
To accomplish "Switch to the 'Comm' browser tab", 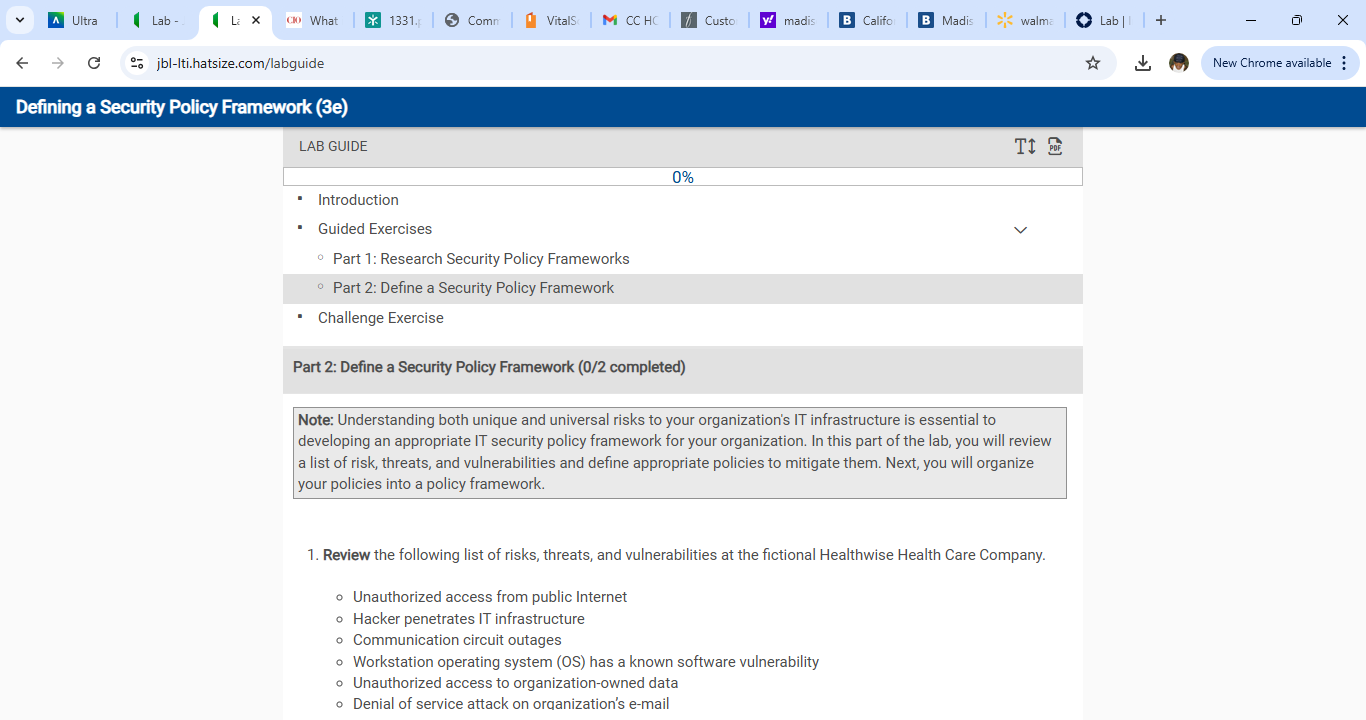I will click(x=473, y=20).
